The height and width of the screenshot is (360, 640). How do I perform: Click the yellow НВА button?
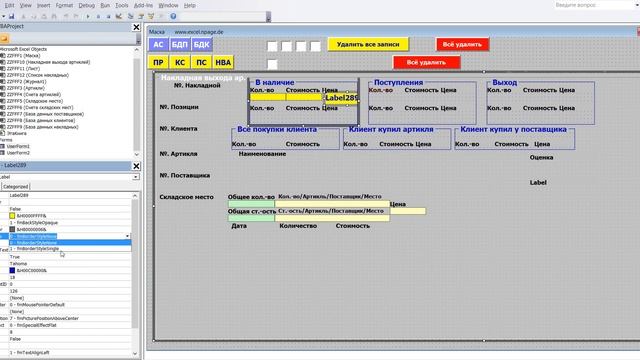coord(223,62)
